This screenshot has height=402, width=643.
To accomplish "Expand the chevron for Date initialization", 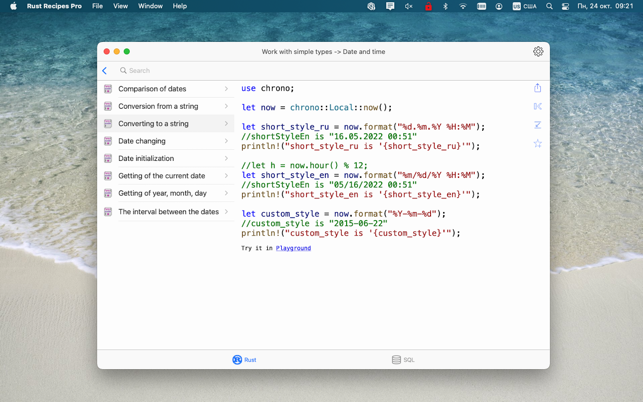I will click(x=226, y=158).
